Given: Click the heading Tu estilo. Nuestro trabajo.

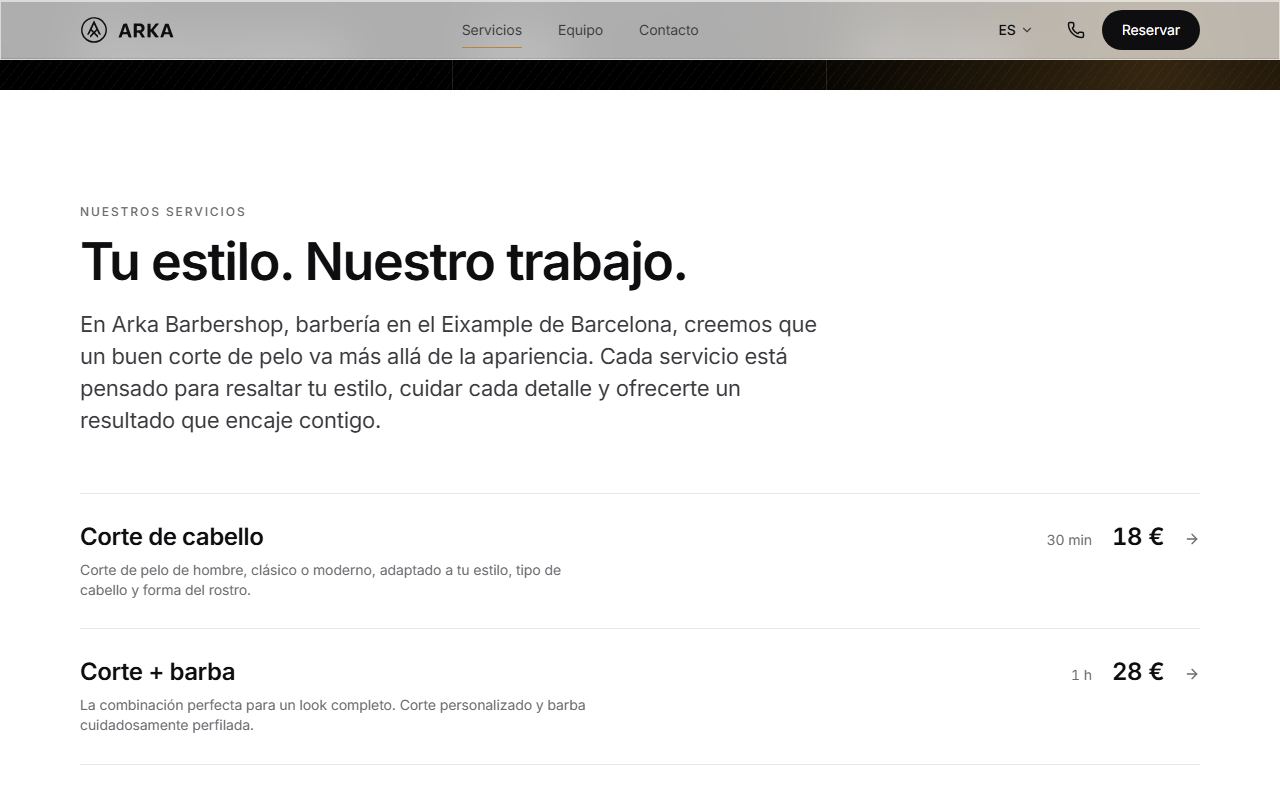Looking at the screenshot, I should [383, 262].
